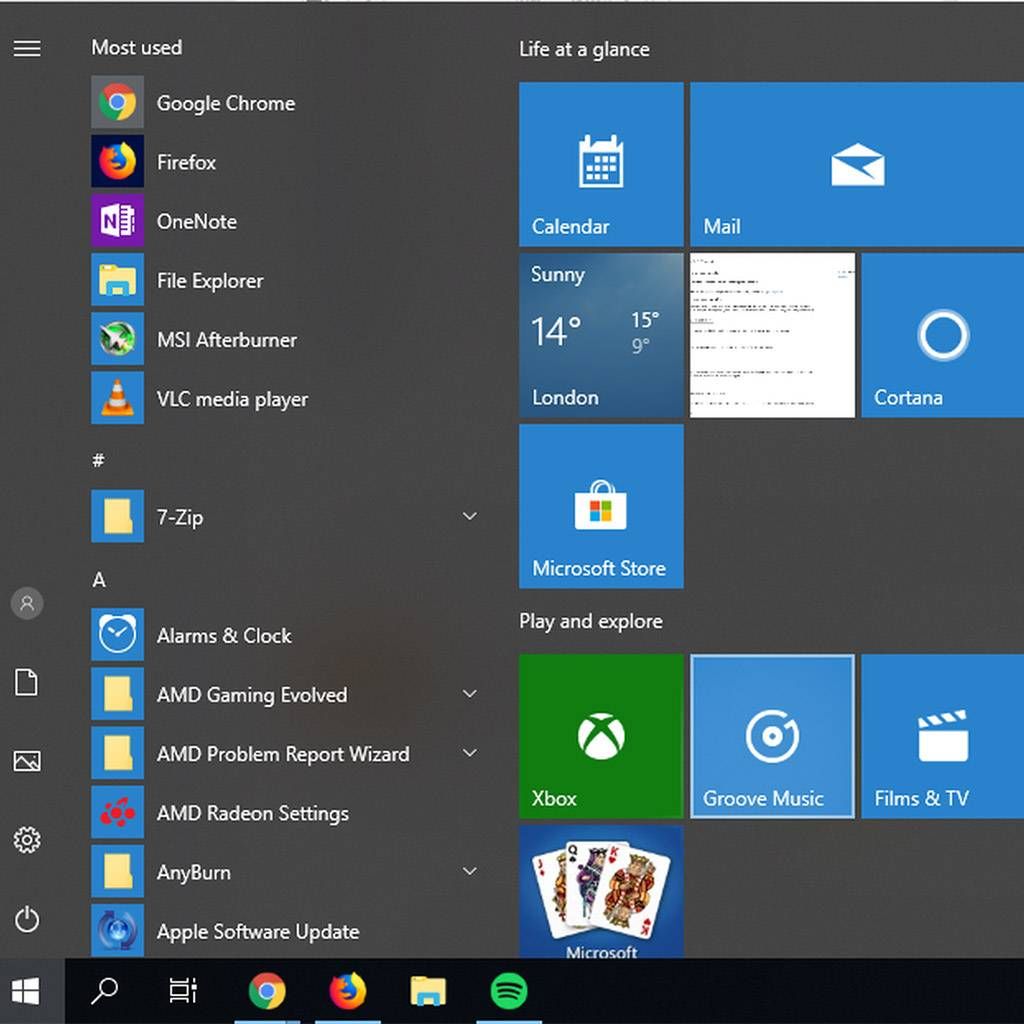Launch Firefox from the Most used list

pos(186,162)
